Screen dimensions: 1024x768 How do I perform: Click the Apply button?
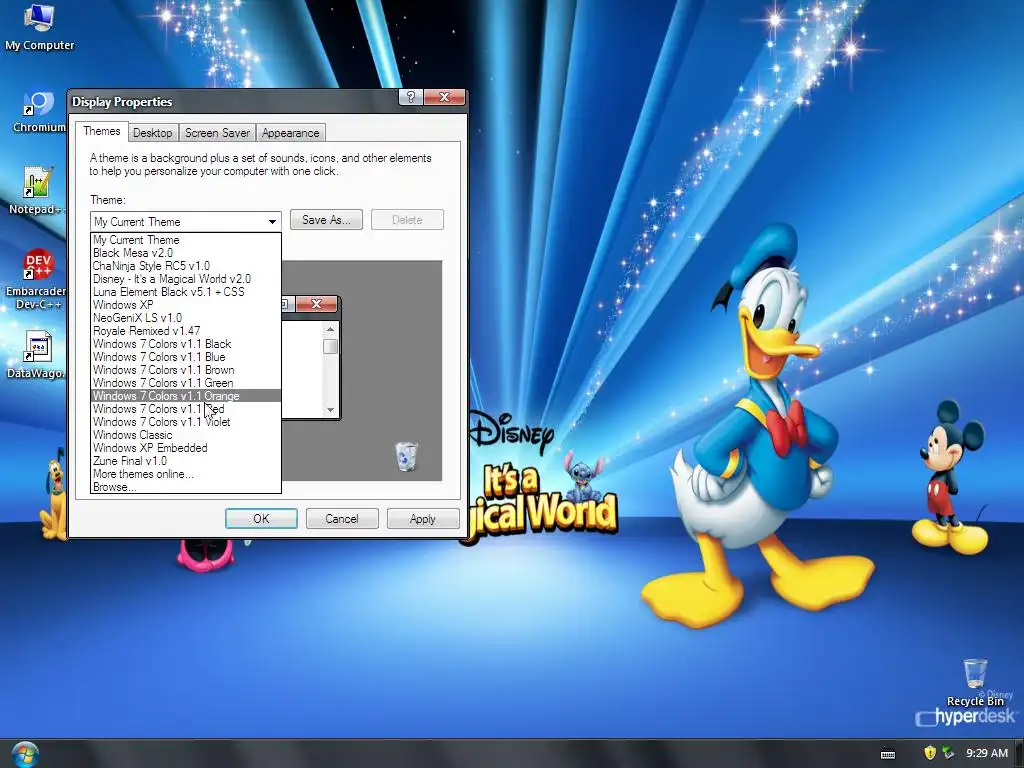pyautogui.click(x=423, y=519)
